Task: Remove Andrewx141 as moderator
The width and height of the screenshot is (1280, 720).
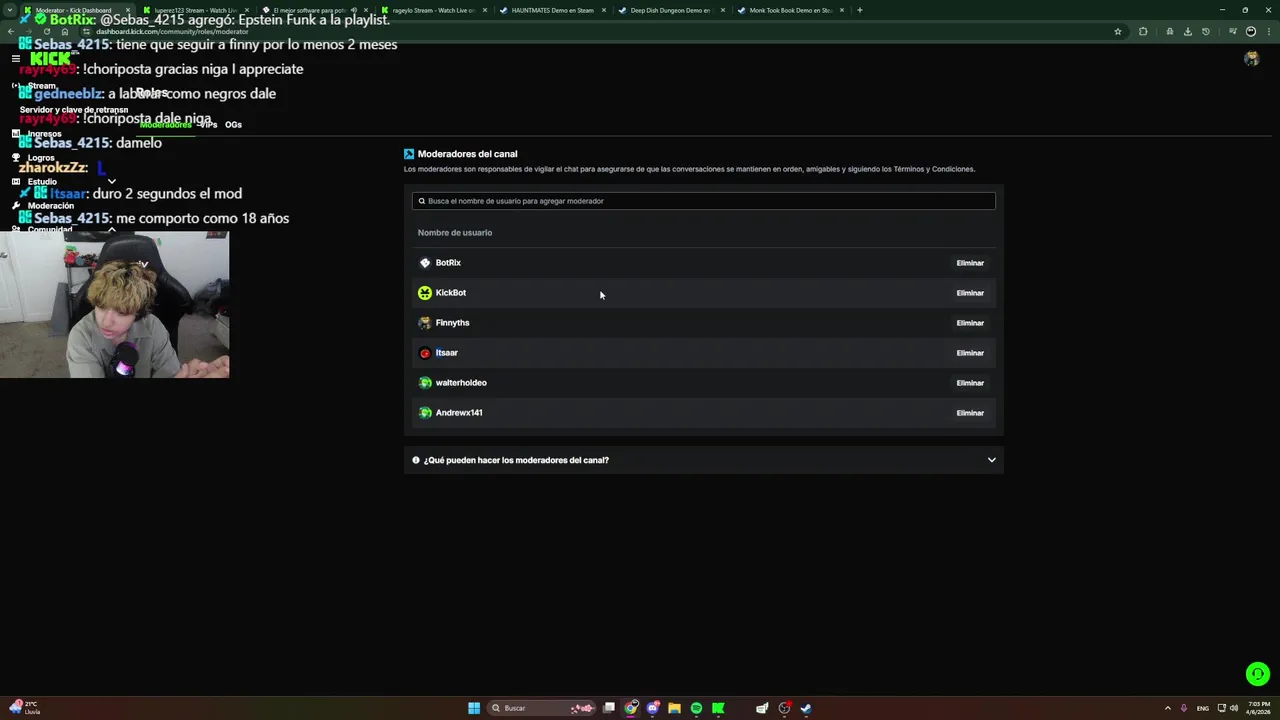Action: click(x=970, y=413)
